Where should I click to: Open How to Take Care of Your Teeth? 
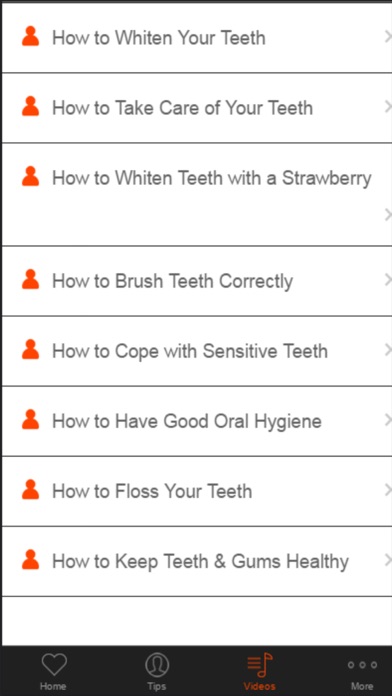(x=196, y=108)
